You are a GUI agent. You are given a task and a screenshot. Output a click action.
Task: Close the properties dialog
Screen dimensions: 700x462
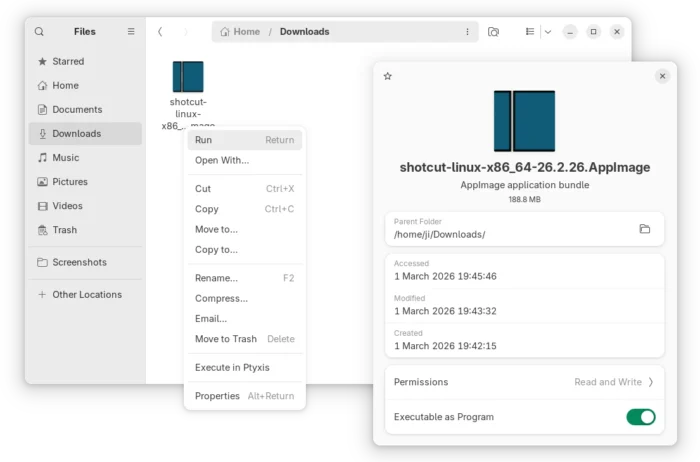click(x=662, y=76)
